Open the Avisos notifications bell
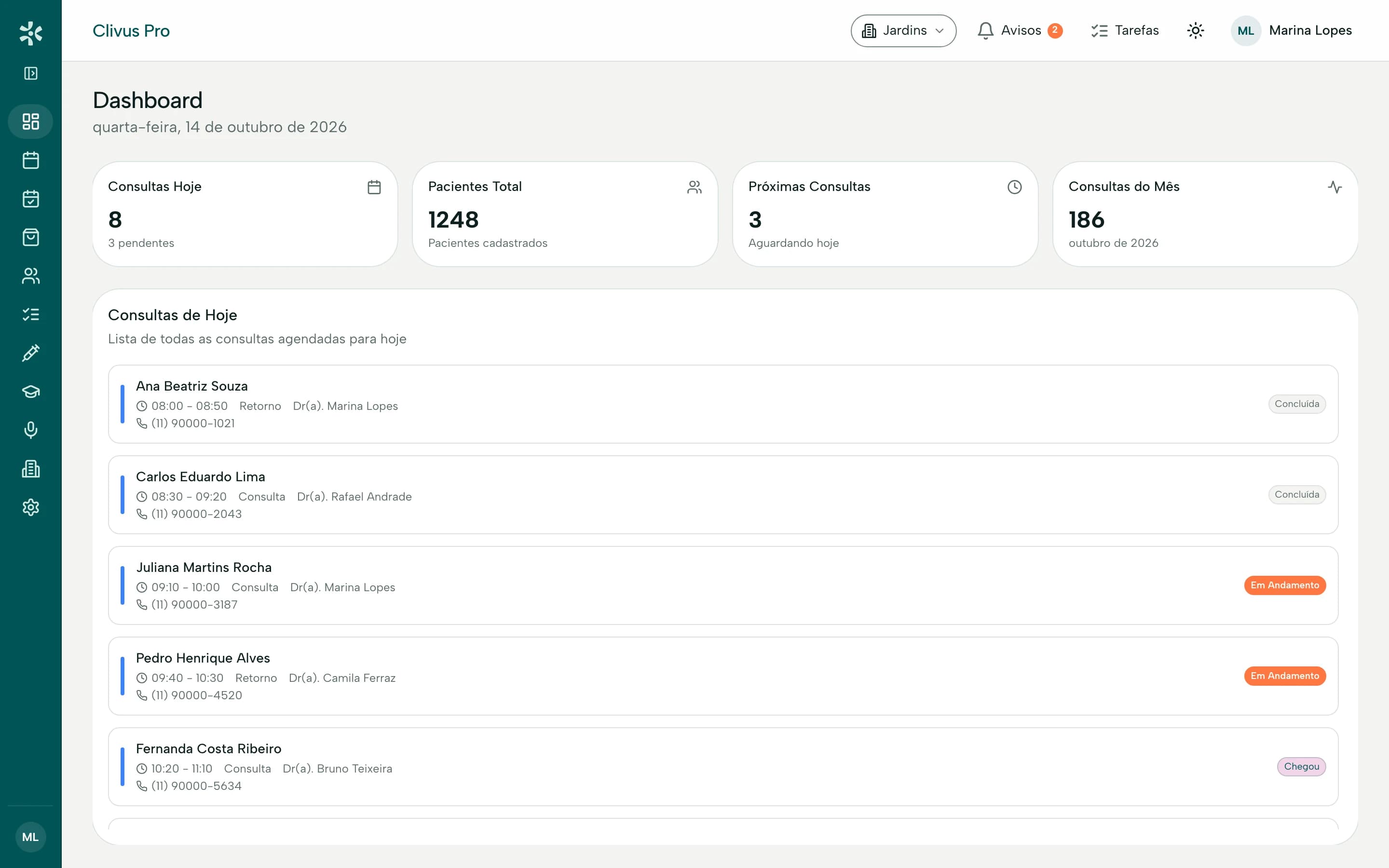 click(x=1020, y=30)
